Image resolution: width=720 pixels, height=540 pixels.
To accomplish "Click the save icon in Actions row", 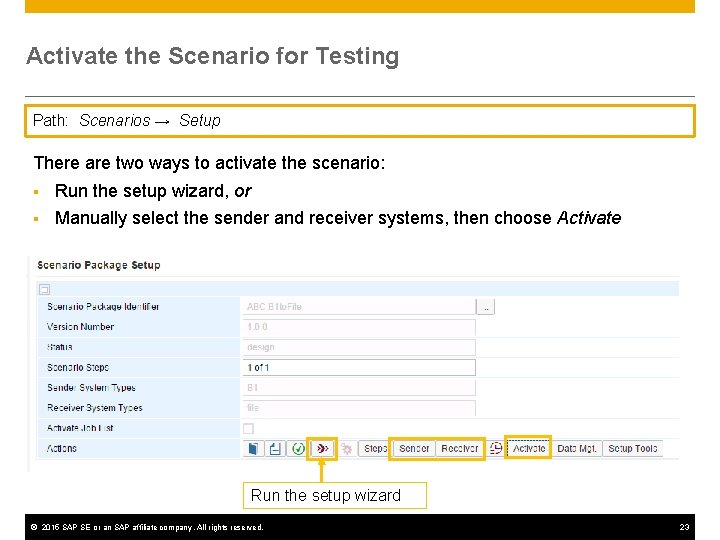I will pos(275,448).
